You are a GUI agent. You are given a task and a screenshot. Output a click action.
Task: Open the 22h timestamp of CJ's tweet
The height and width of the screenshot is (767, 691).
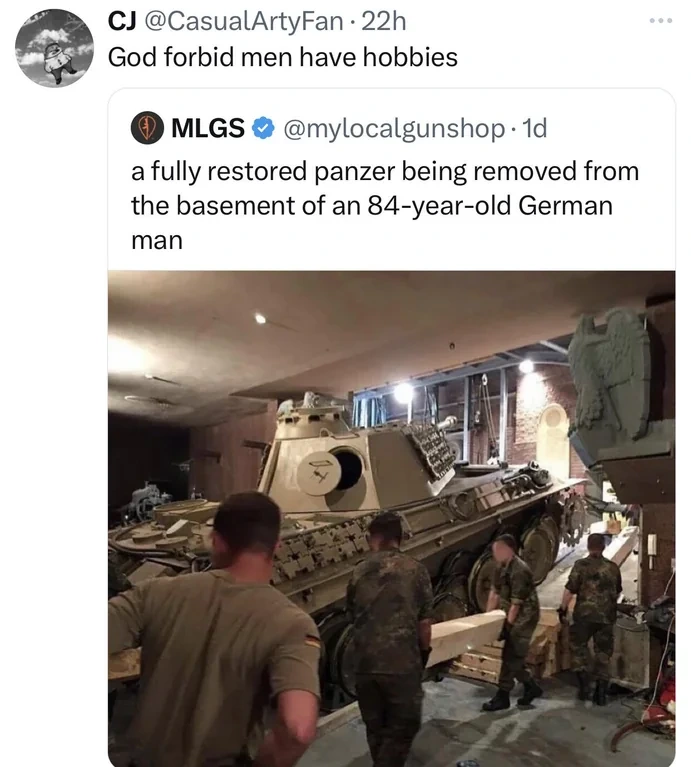pos(383,22)
